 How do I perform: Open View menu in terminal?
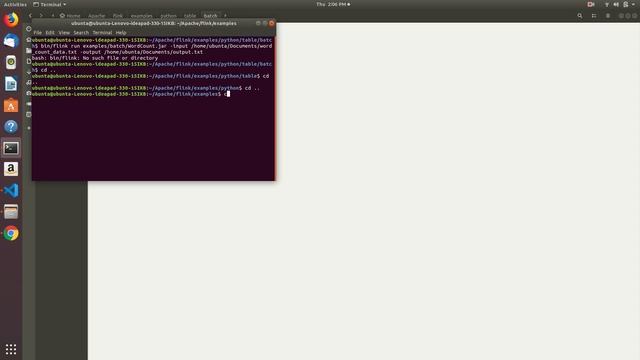[x=64, y=33]
